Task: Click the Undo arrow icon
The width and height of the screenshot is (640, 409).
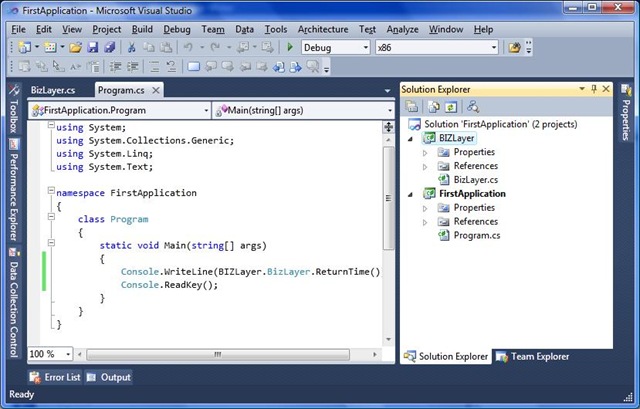Action: click(188, 47)
